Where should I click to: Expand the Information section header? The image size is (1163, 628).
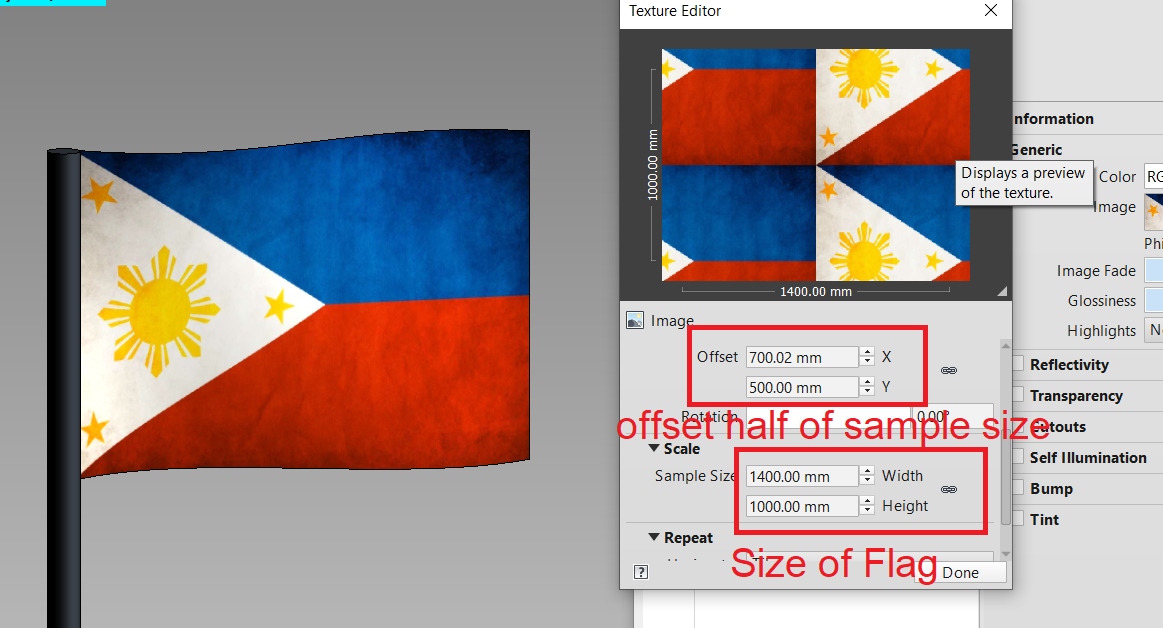coord(1050,118)
